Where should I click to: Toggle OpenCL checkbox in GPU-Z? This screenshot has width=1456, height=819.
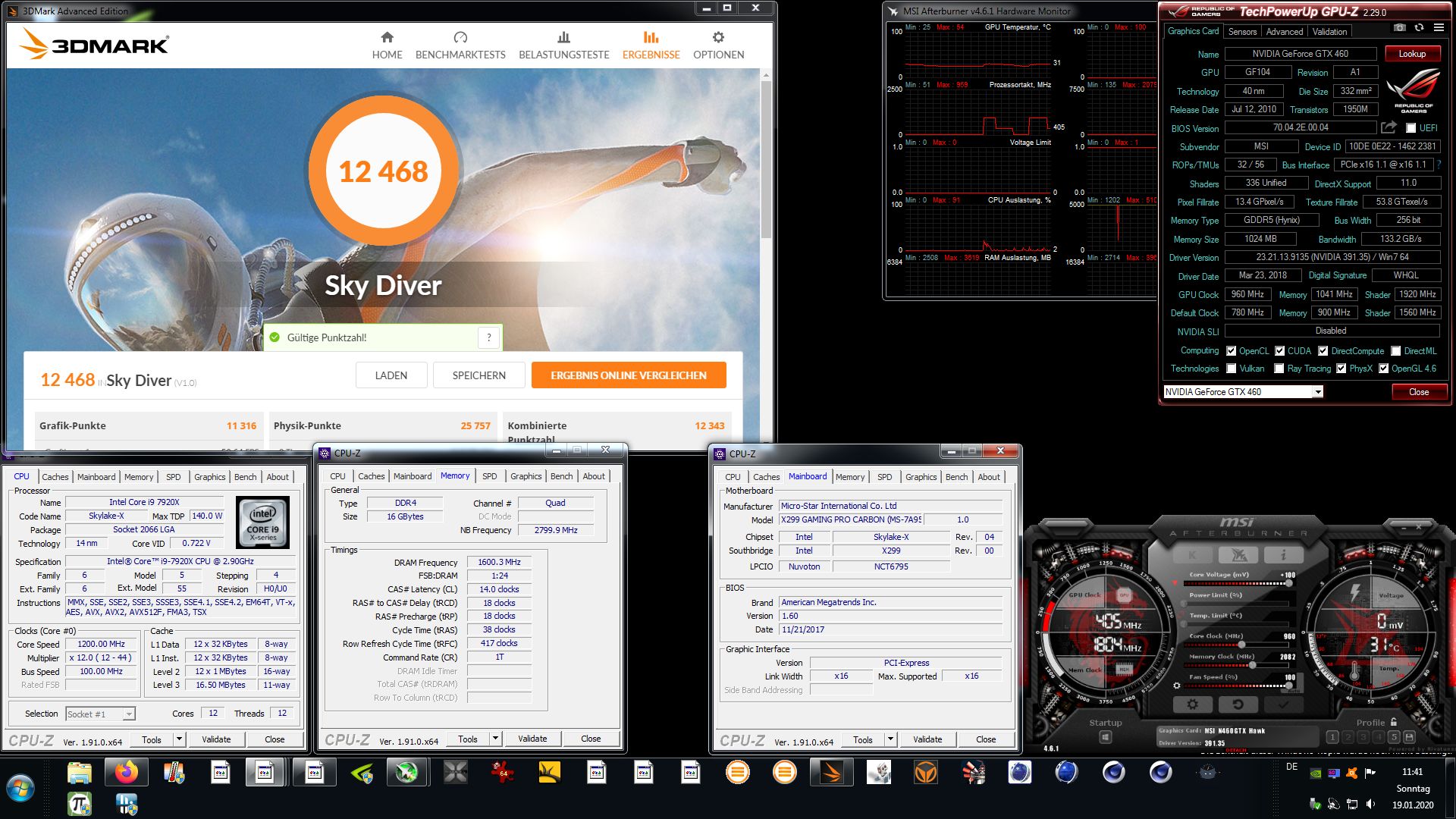(1231, 350)
